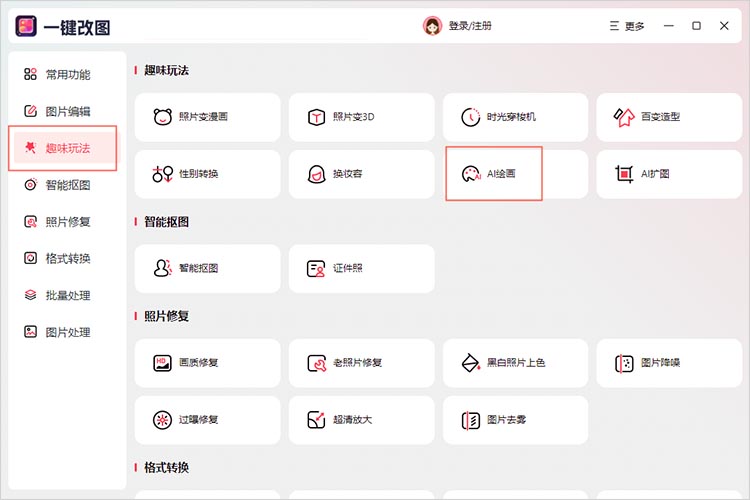Click the 换妆容 face icon
750x500 pixels.
(316, 174)
